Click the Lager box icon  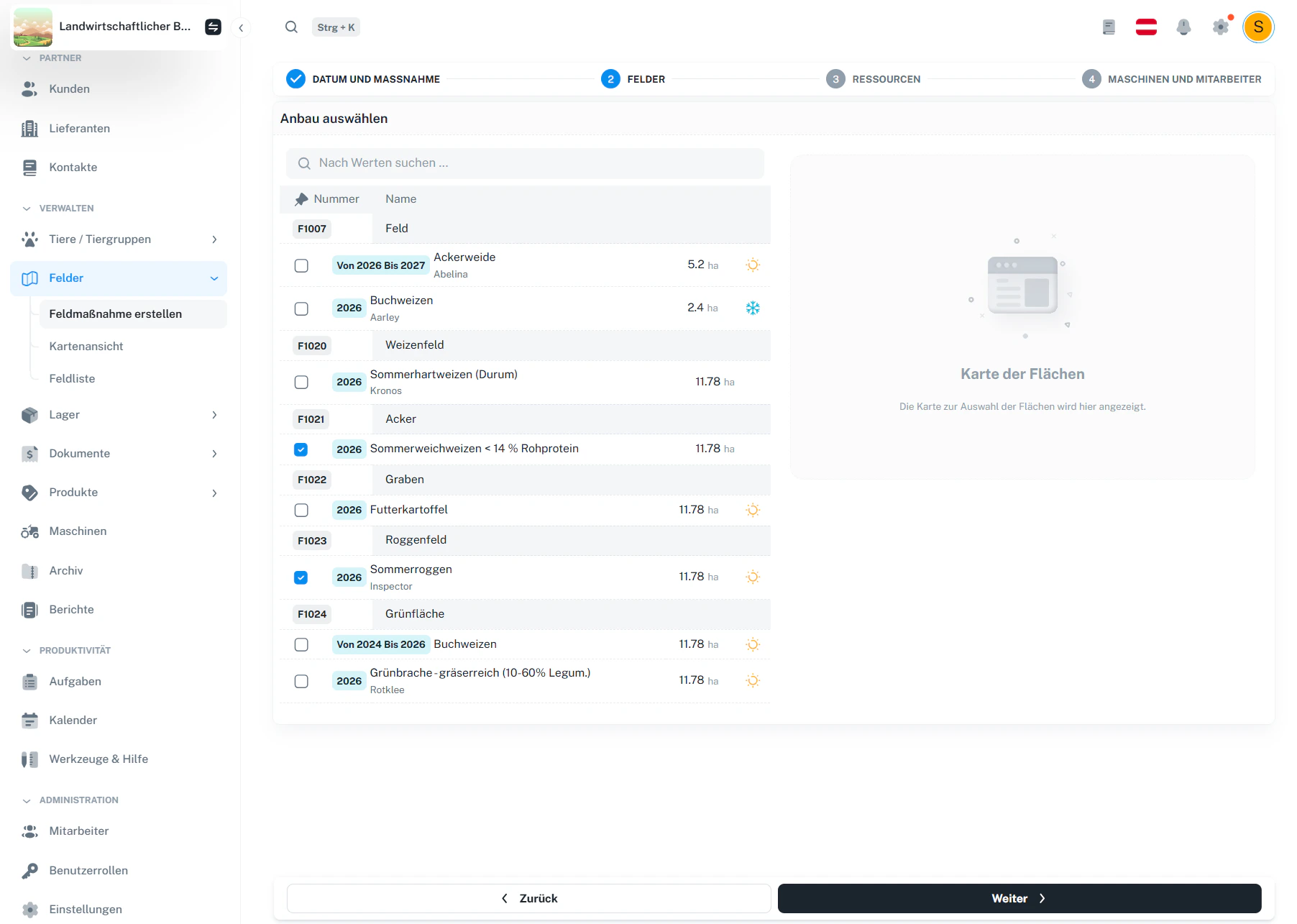pos(29,415)
